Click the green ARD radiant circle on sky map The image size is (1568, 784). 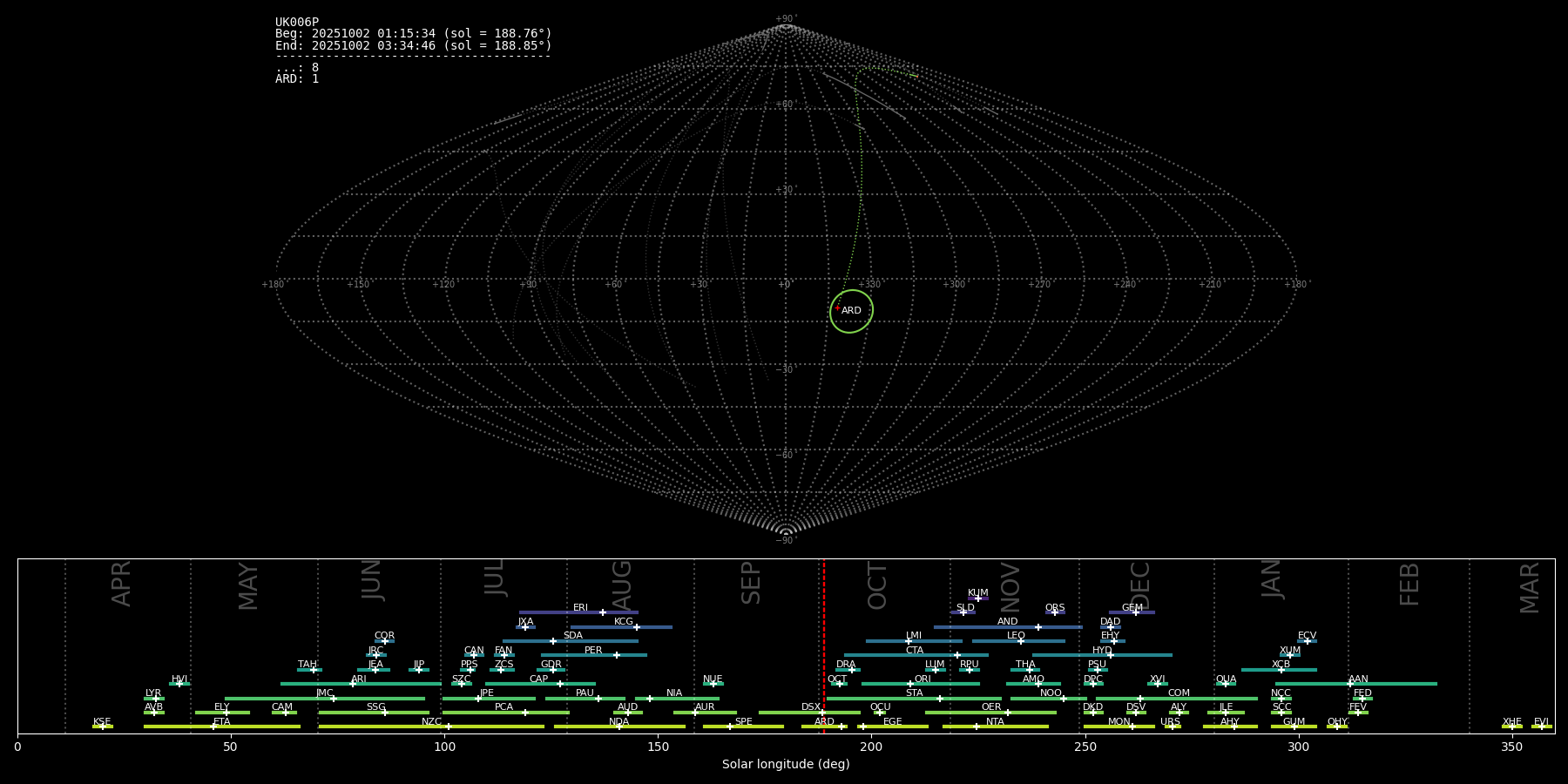pos(851,311)
